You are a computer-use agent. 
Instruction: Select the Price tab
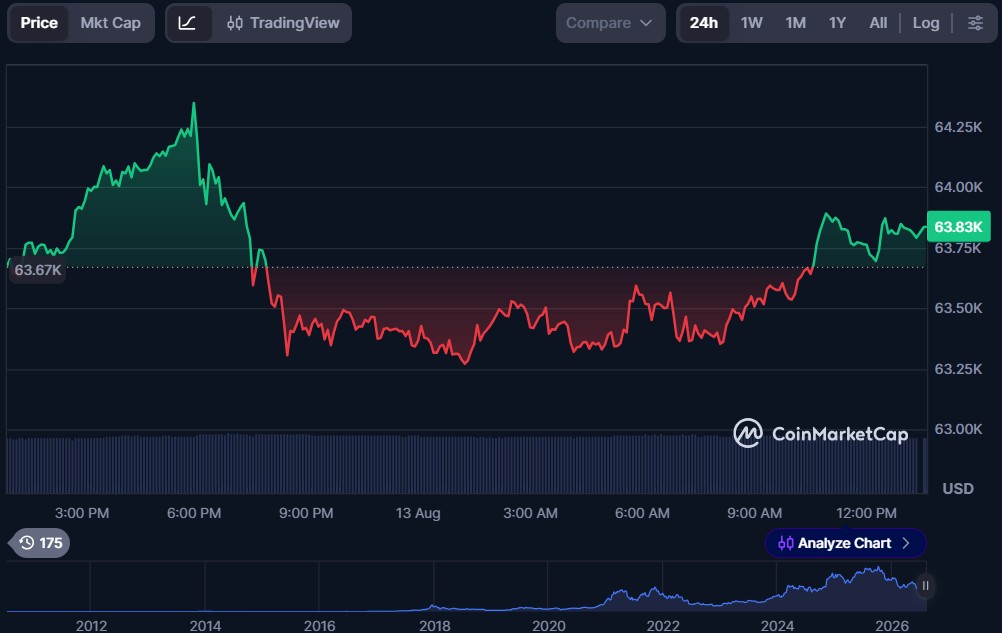39,23
